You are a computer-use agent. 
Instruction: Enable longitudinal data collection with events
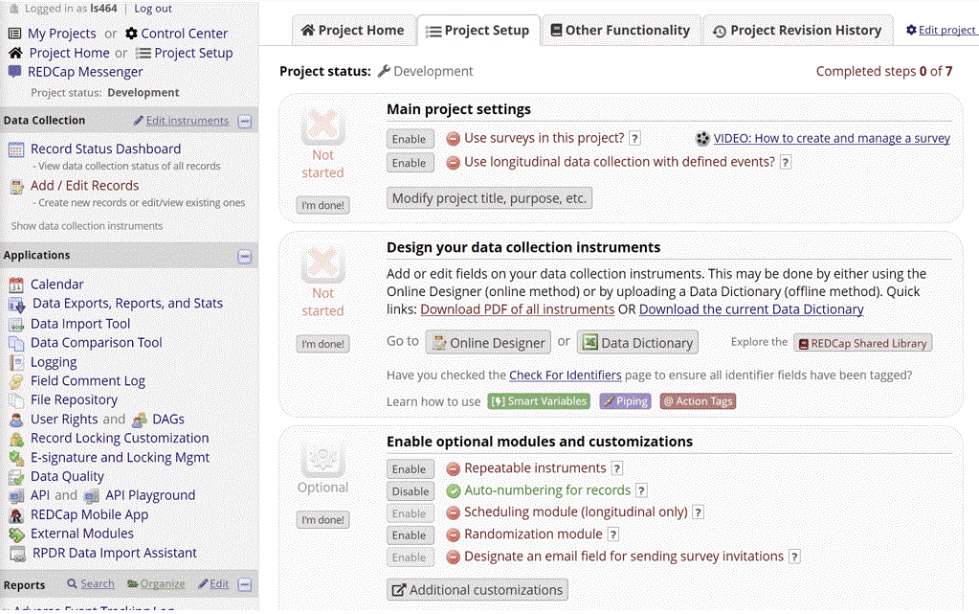click(x=410, y=163)
